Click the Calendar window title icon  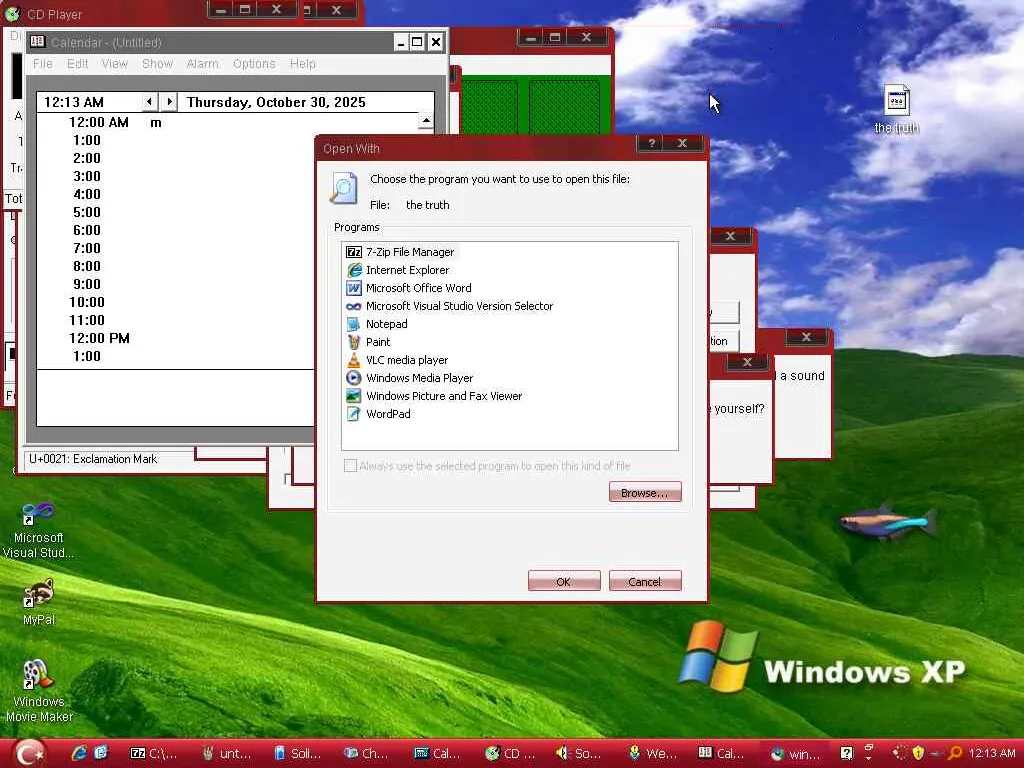click(x=38, y=42)
